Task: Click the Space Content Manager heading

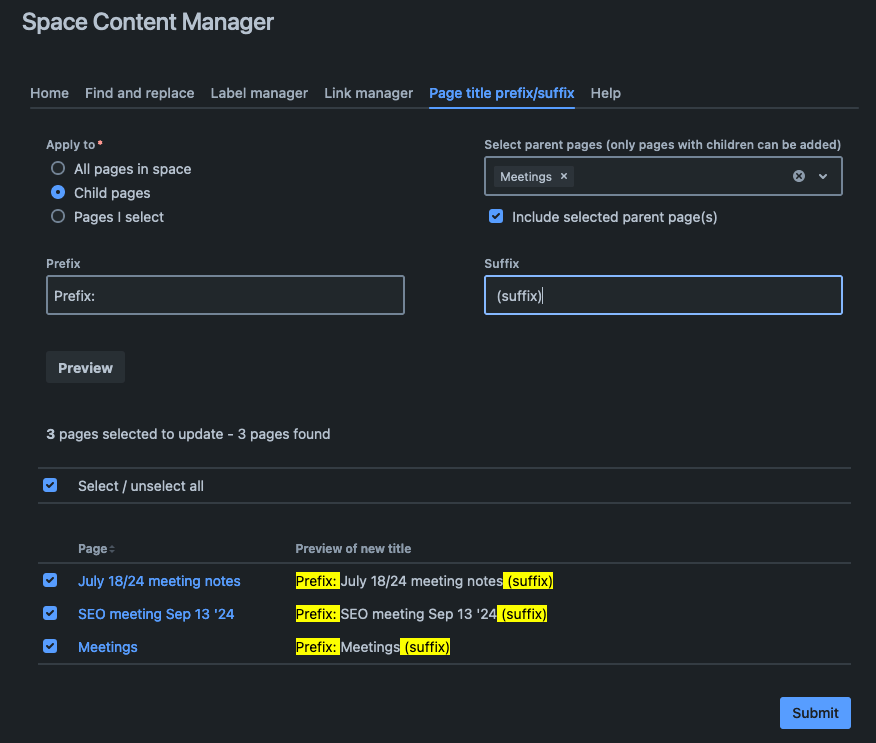Action: (x=148, y=22)
